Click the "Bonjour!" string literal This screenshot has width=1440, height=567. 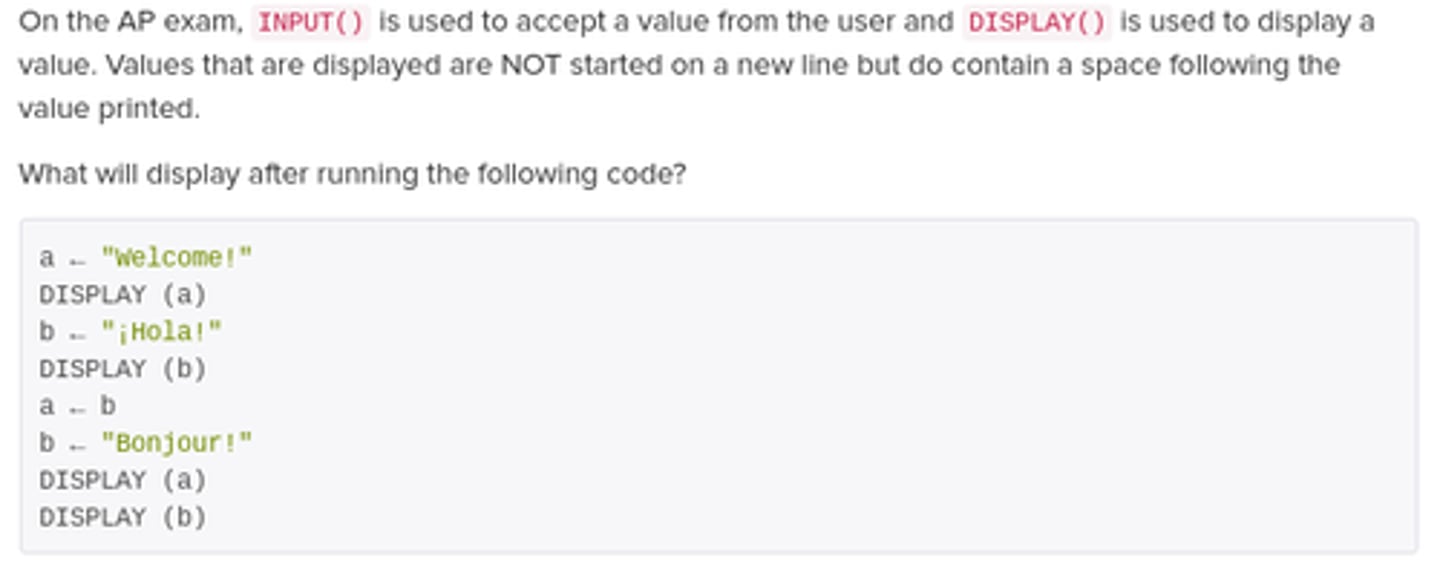point(177,443)
